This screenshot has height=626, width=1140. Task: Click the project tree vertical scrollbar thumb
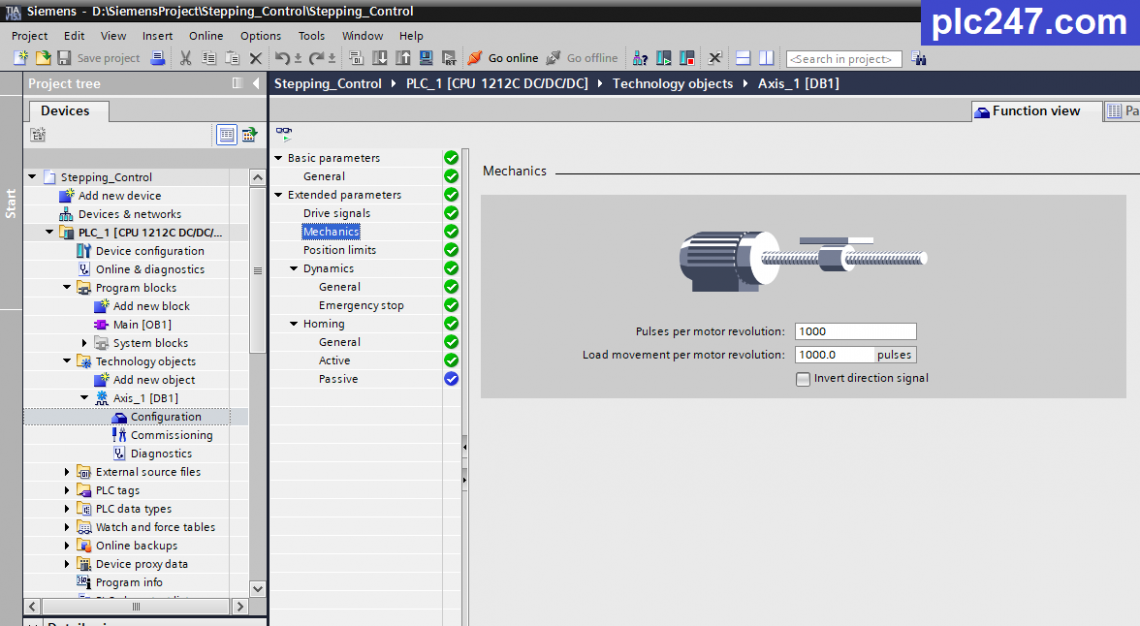pos(257,270)
